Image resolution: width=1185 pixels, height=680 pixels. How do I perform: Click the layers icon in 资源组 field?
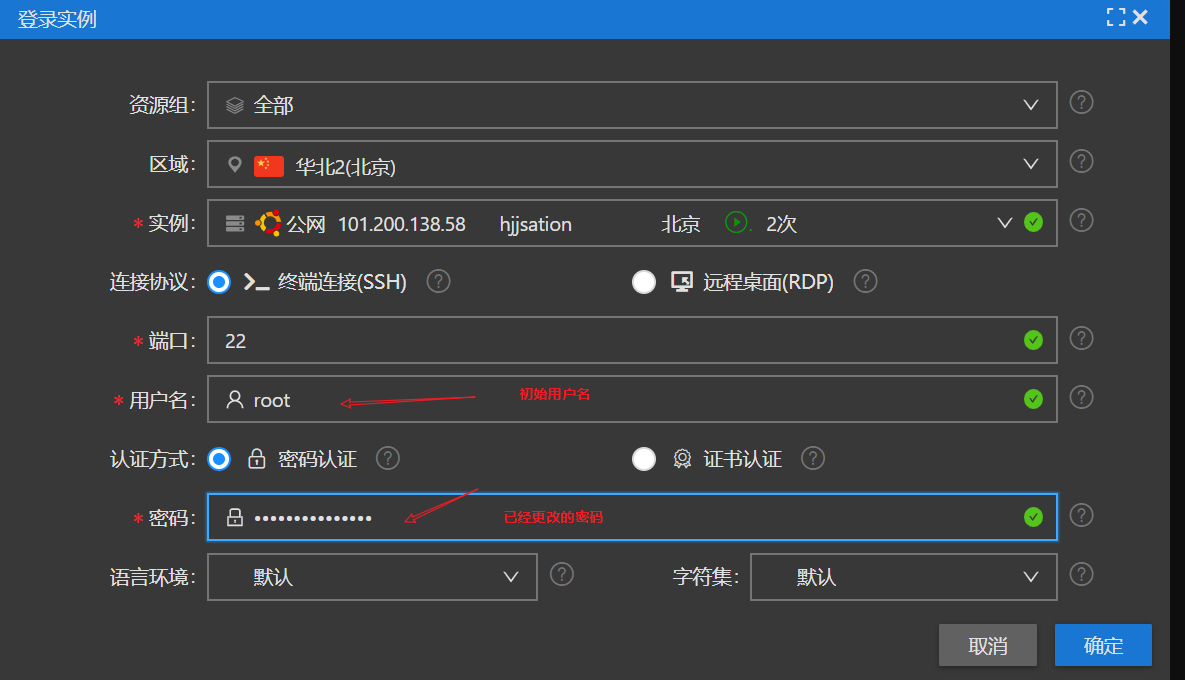coord(235,105)
